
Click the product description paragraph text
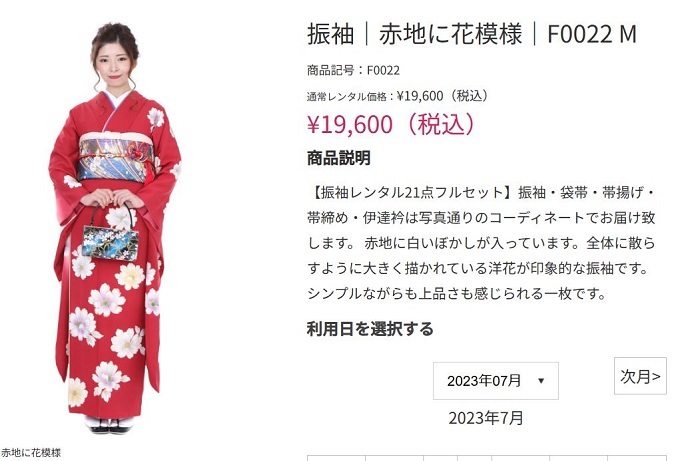pyautogui.click(x=481, y=243)
